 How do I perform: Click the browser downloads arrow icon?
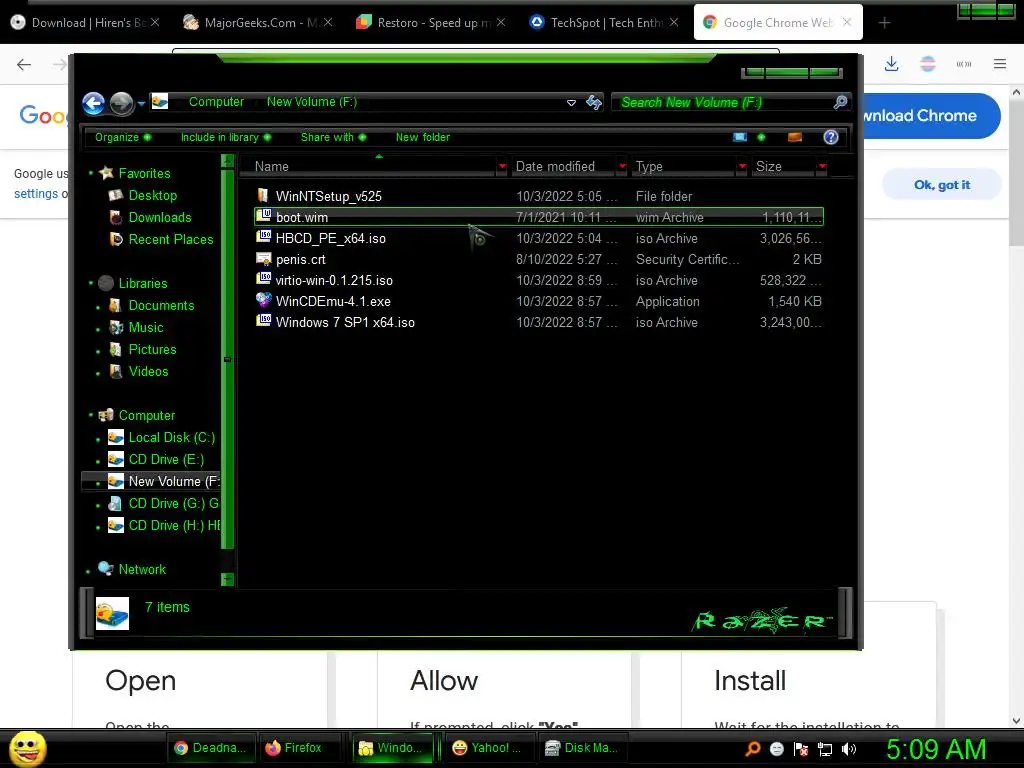click(891, 64)
